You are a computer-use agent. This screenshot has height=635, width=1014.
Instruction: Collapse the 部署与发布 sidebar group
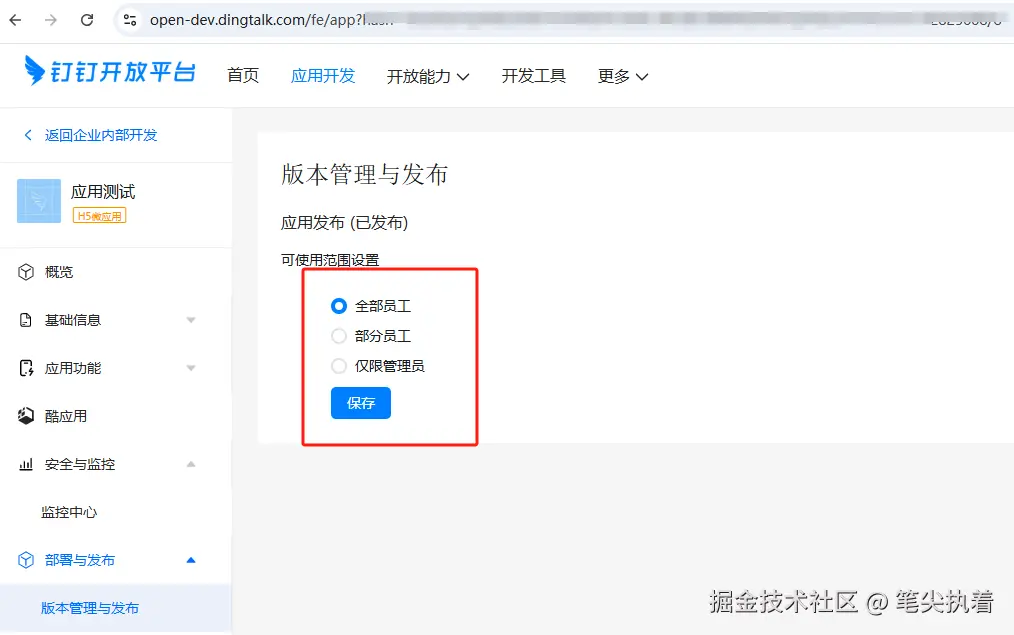(x=190, y=560)
